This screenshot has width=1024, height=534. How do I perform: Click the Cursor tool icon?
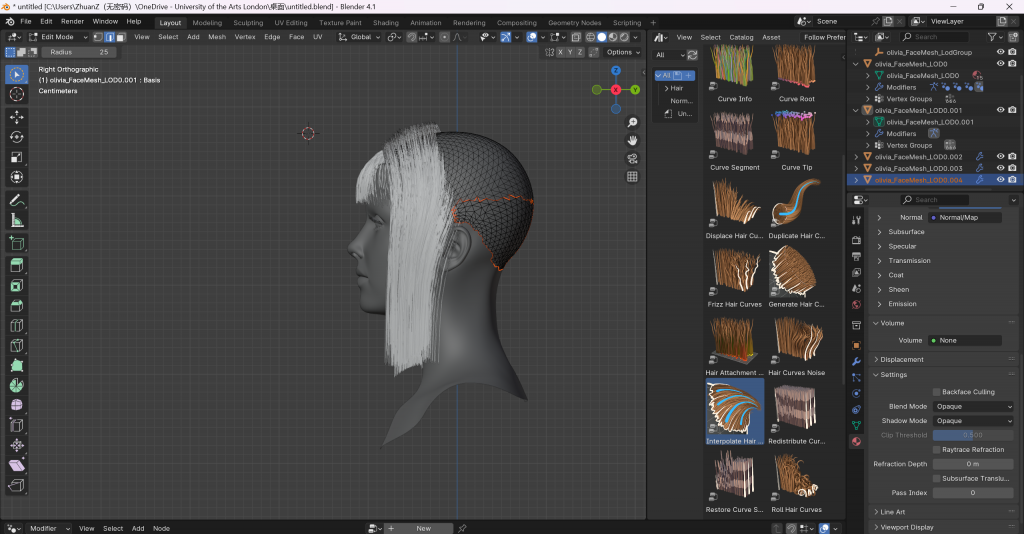coord(17,94)
